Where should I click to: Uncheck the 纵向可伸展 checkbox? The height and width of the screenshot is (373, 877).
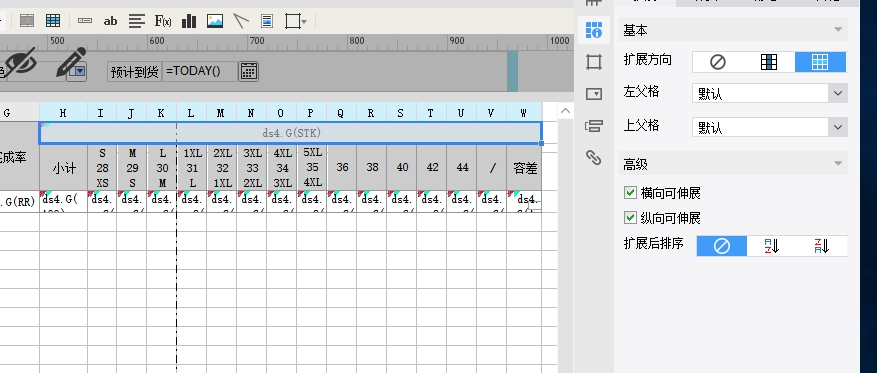tap(630, 218)
